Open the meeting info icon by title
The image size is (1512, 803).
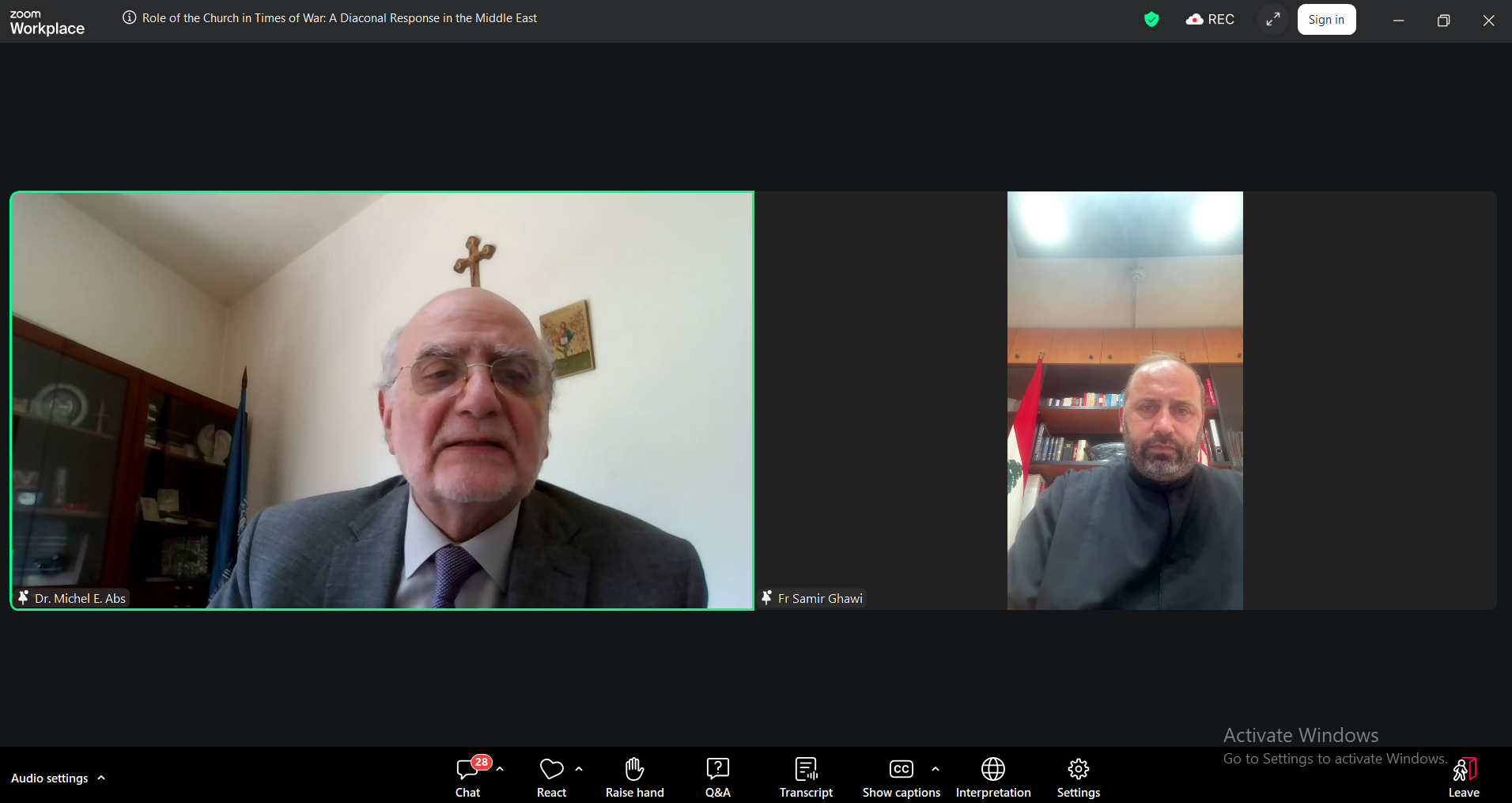(130, 17)
